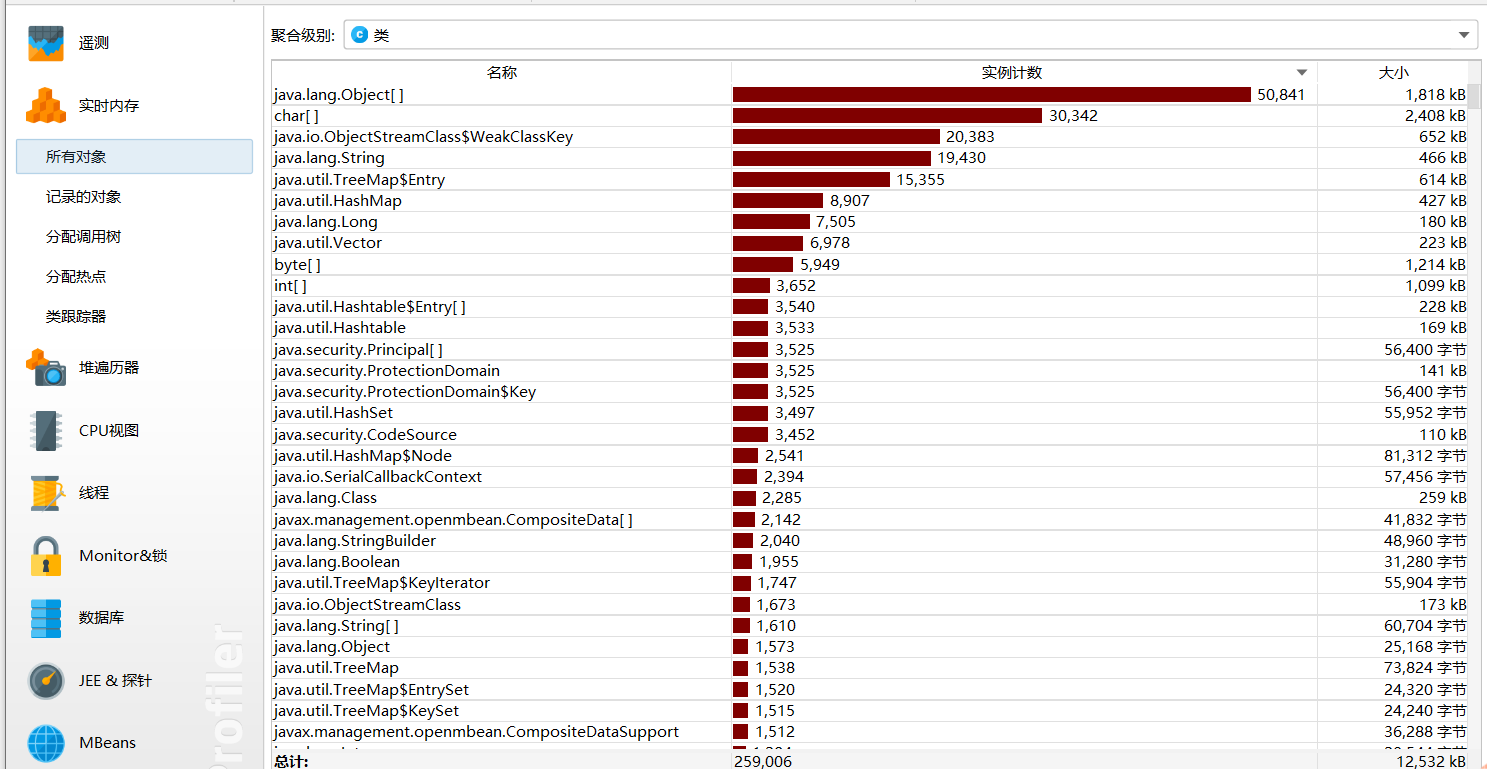1487x769 pixels.
Task: Open the 实时内存 live memory cubes icon
Action: click(x=46, y=105)
